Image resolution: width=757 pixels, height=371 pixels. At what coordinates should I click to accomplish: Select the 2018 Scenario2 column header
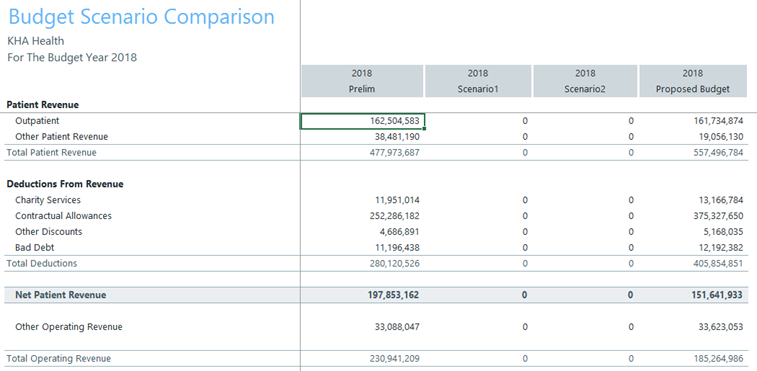585,81
